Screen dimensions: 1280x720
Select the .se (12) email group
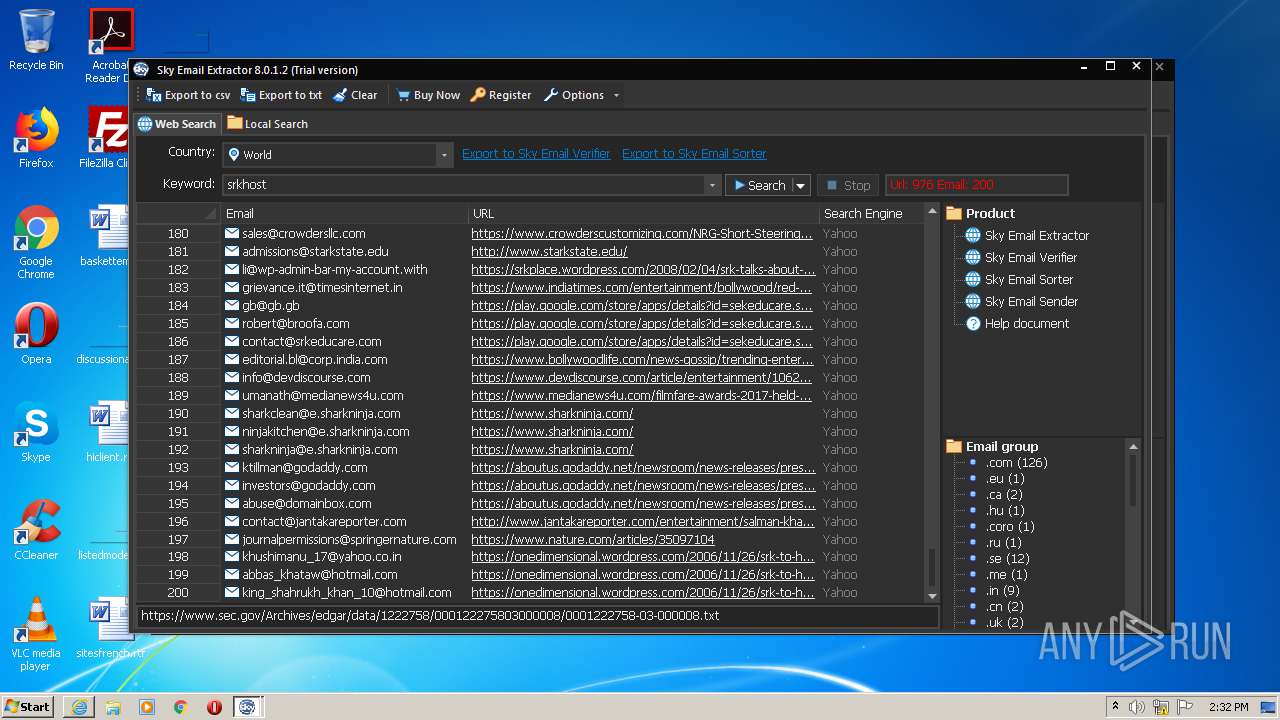[1007, 559]
